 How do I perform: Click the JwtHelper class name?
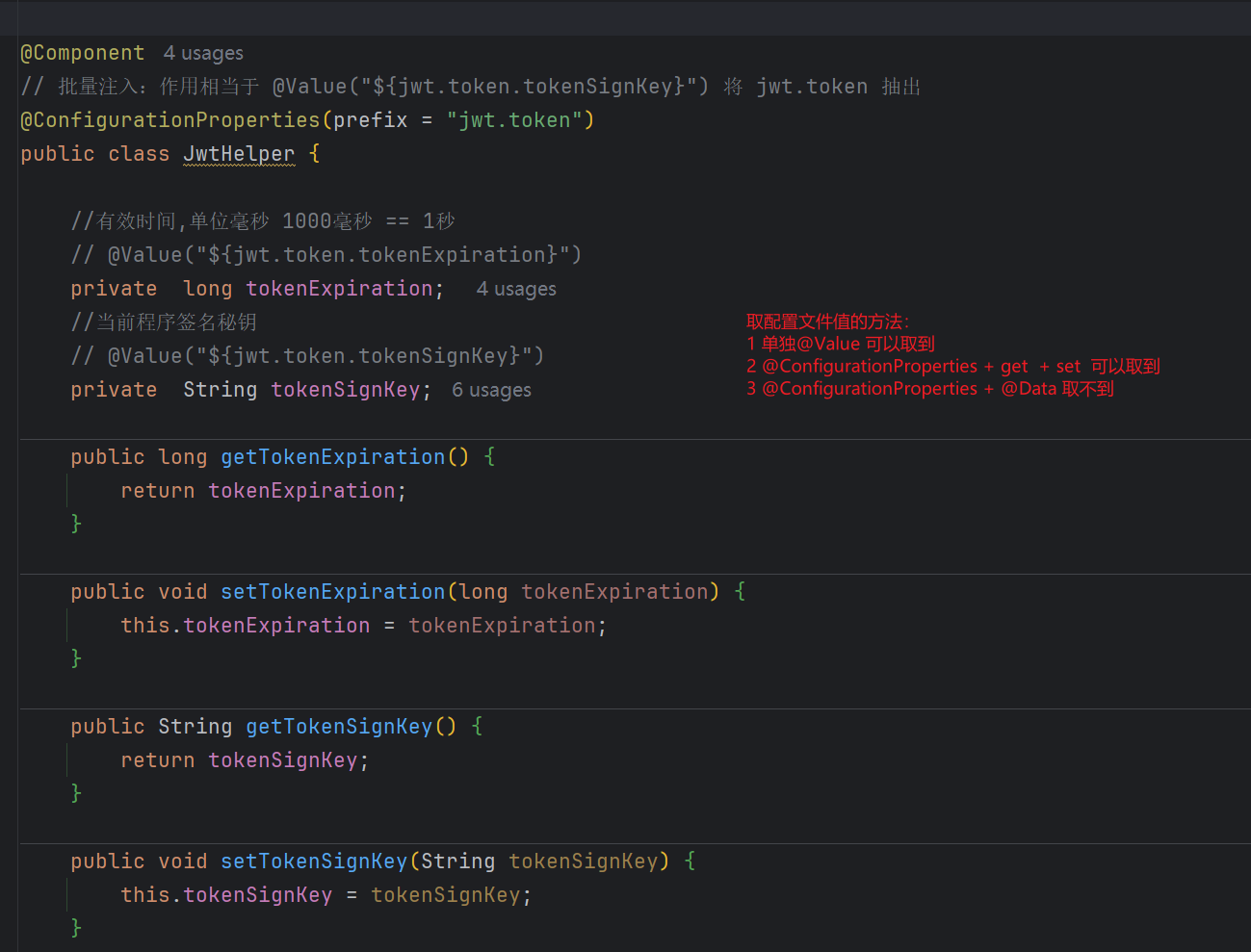click(239, 154)
